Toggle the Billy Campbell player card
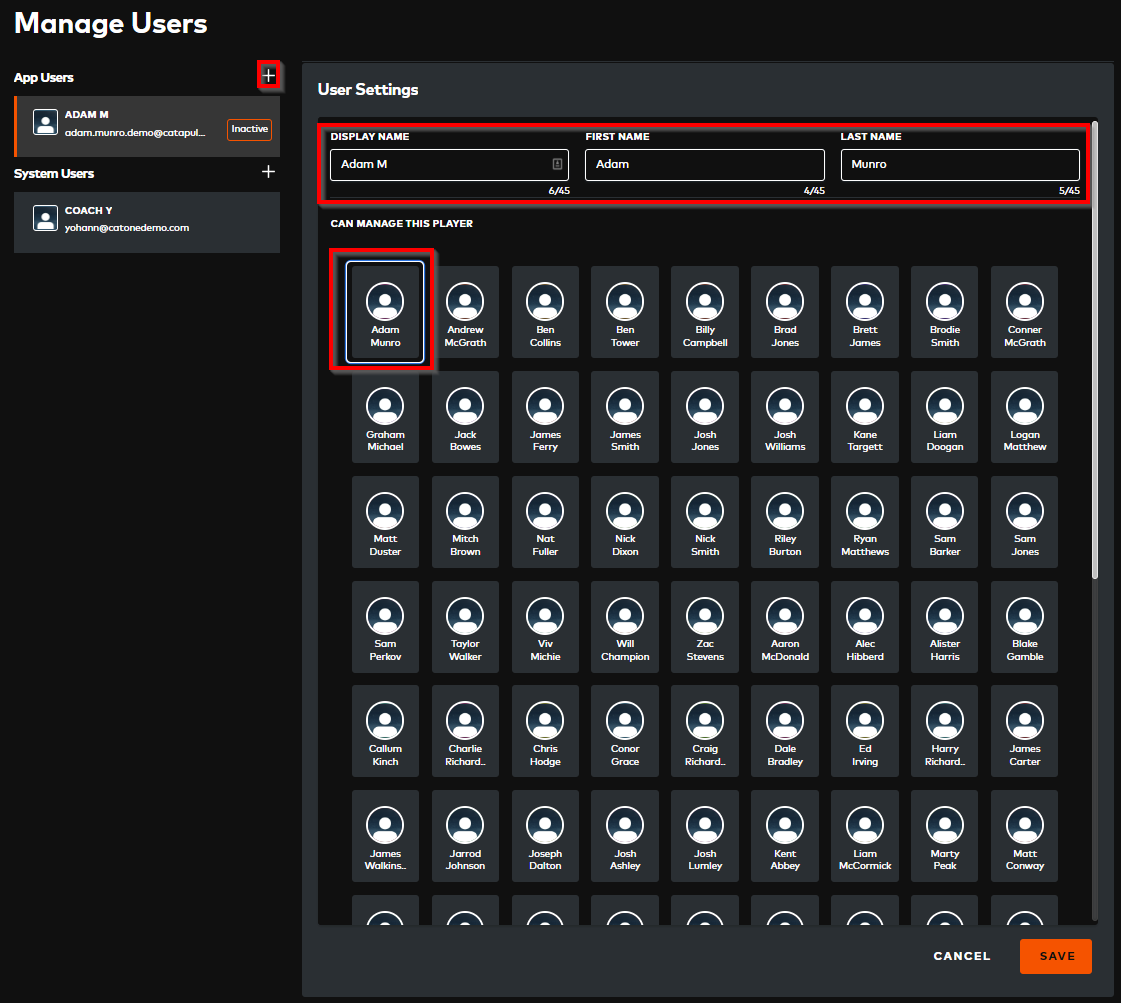 [705, 312]
